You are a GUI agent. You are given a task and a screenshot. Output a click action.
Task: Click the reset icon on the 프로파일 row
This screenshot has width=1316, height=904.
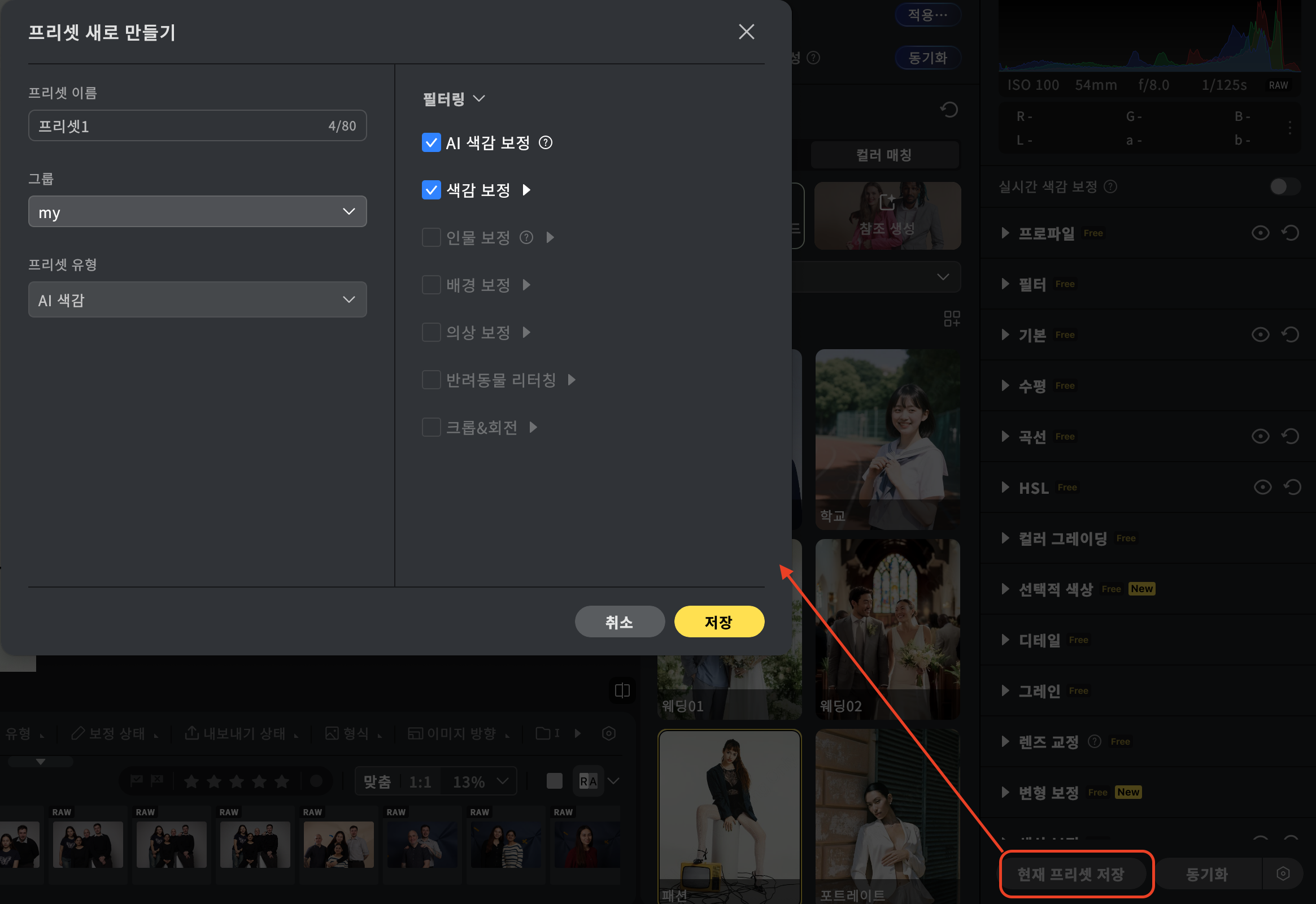click(x=1291, y=233)
